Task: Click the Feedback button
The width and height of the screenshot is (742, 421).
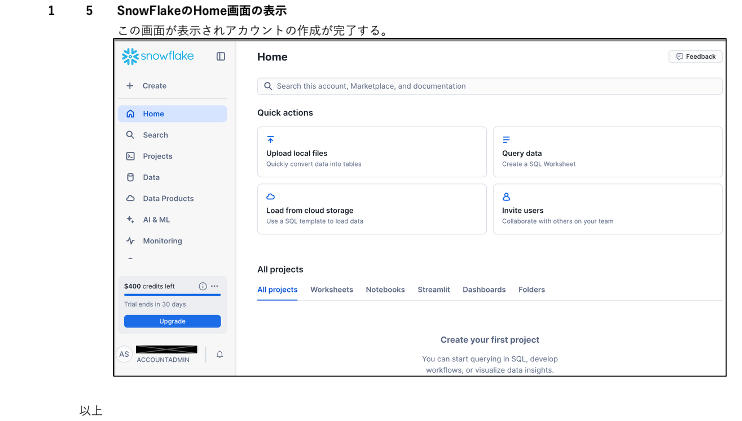Action: click(696, 56)
